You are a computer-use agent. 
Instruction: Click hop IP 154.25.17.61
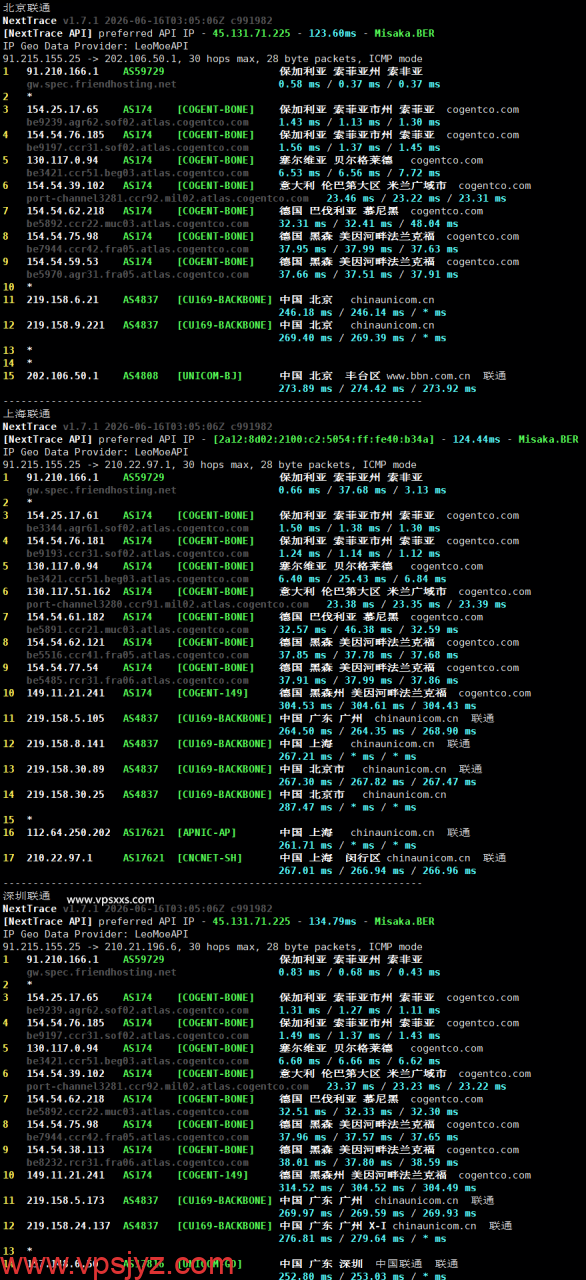pyautogui.click(x=62, y=516)
